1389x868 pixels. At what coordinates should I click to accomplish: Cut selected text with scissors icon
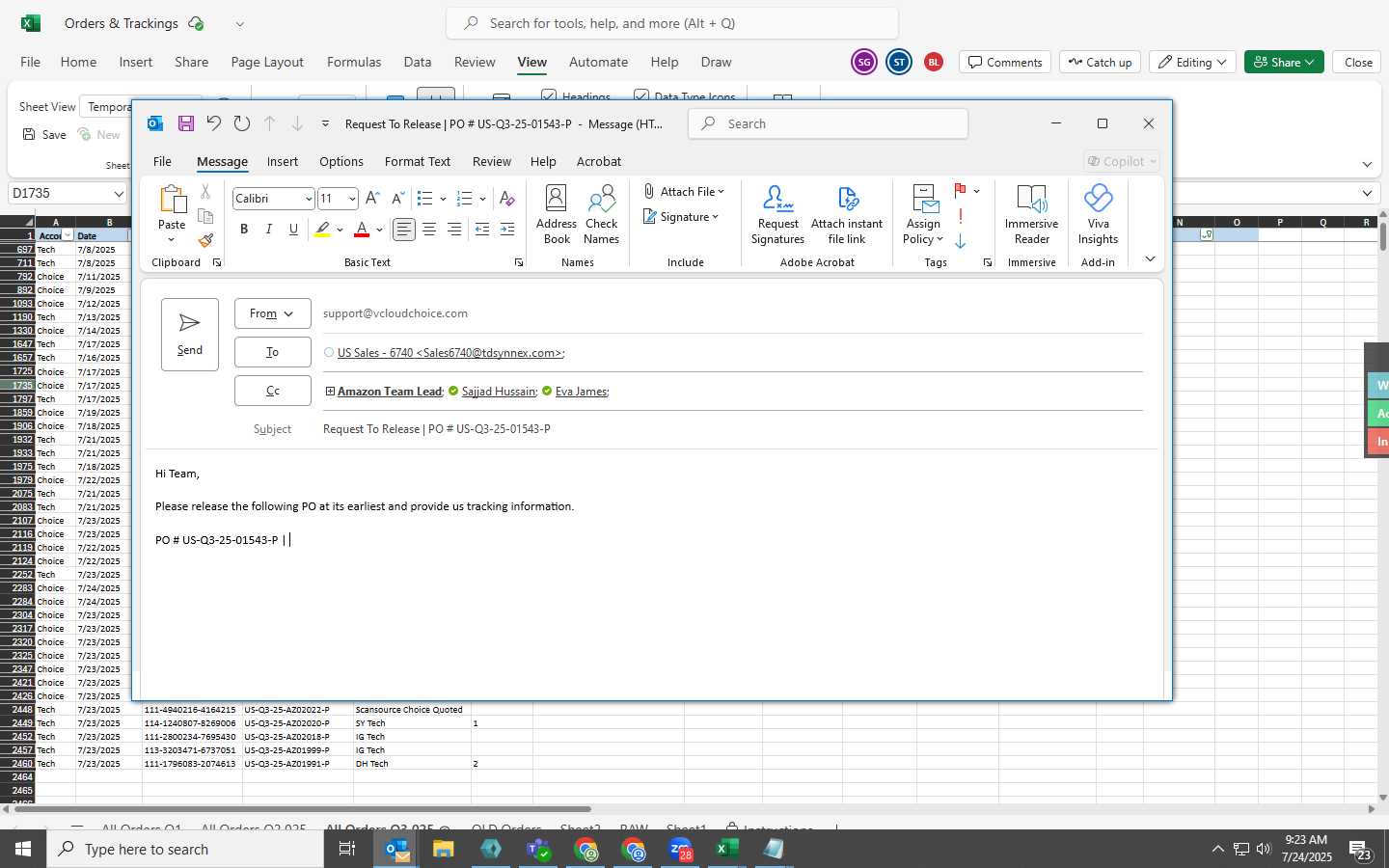click(x=205, y=192)
